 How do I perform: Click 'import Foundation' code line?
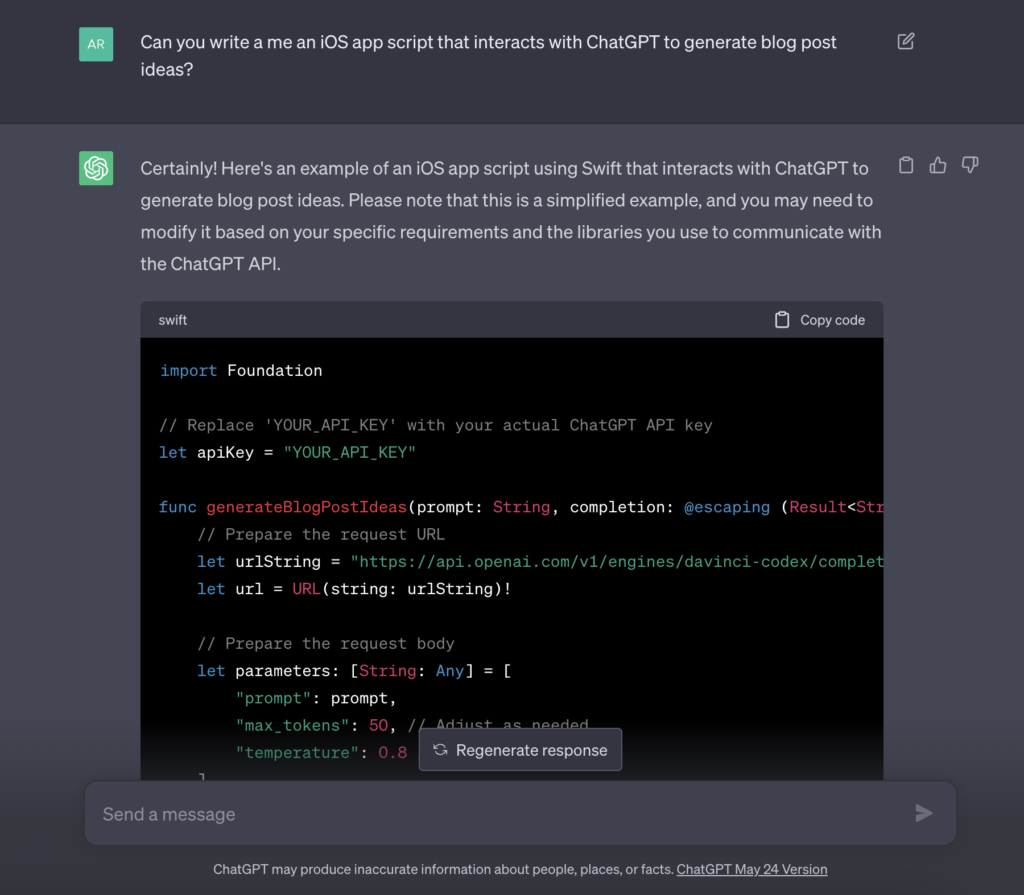click(x=241, y=370)
